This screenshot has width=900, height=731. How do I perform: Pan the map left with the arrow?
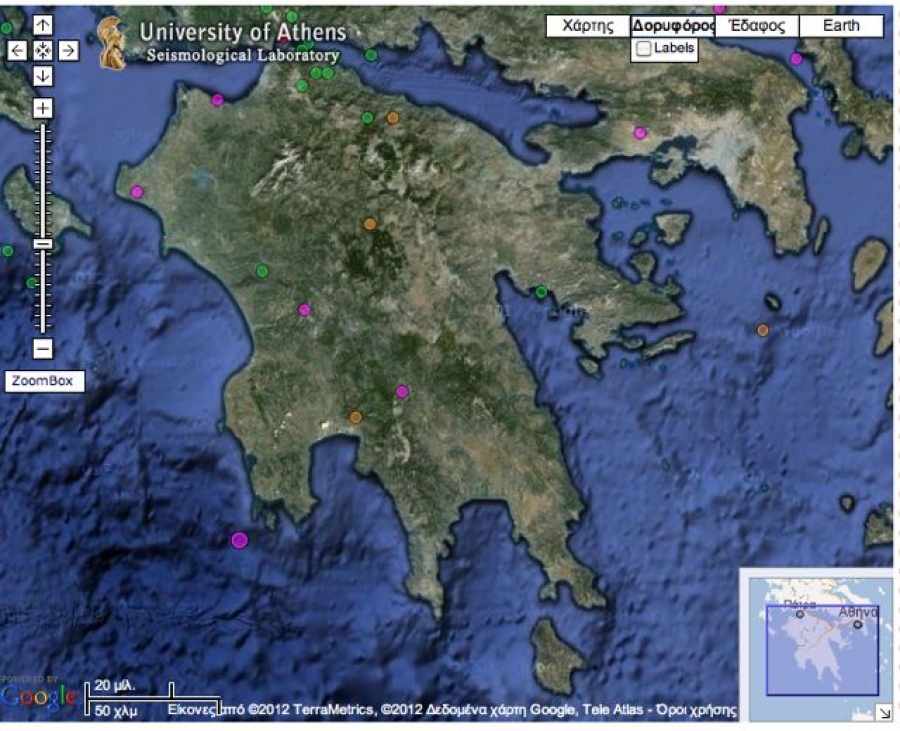pyautogui.click(x=18, y=50)
